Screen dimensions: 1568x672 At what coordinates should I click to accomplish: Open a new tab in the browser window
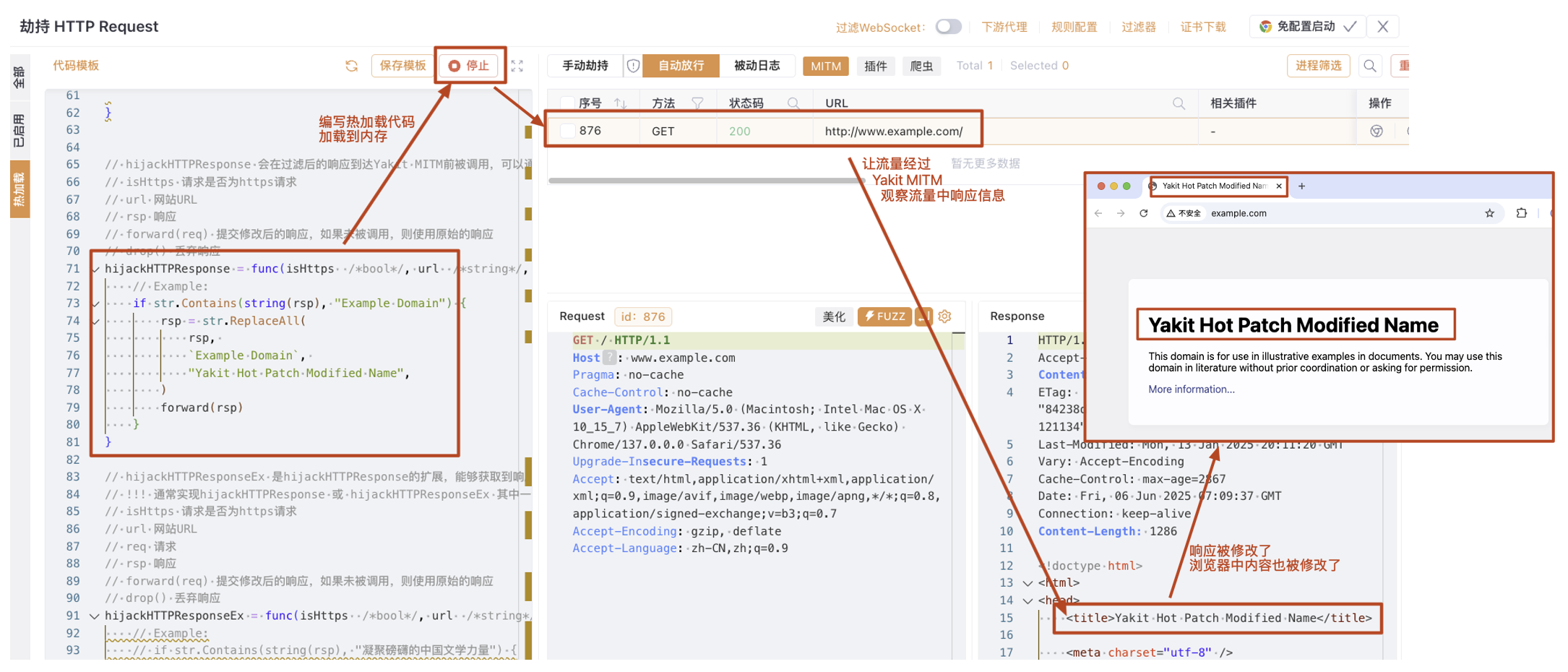pos(1301,186)
